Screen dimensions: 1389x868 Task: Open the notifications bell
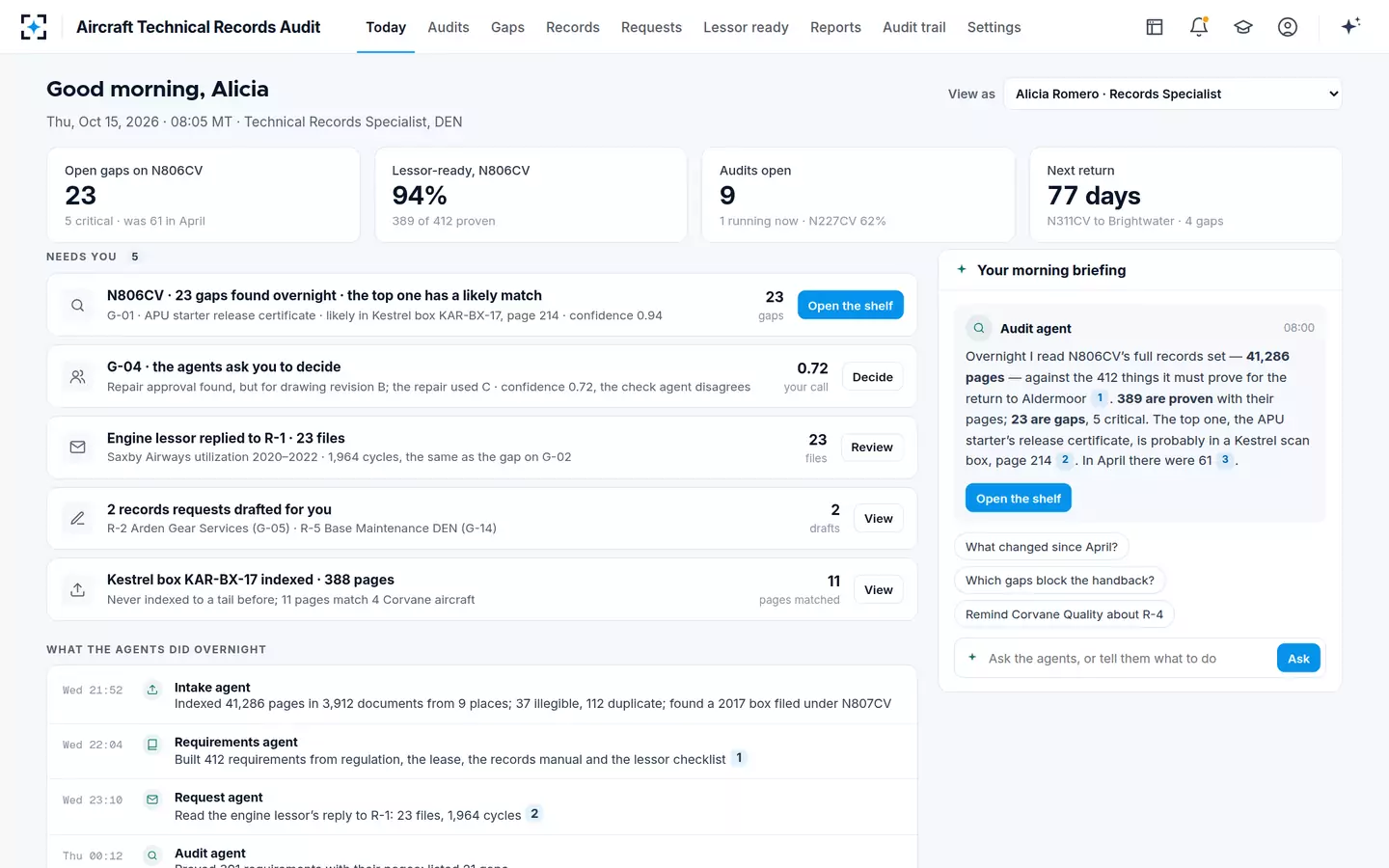coord(1199,27)
